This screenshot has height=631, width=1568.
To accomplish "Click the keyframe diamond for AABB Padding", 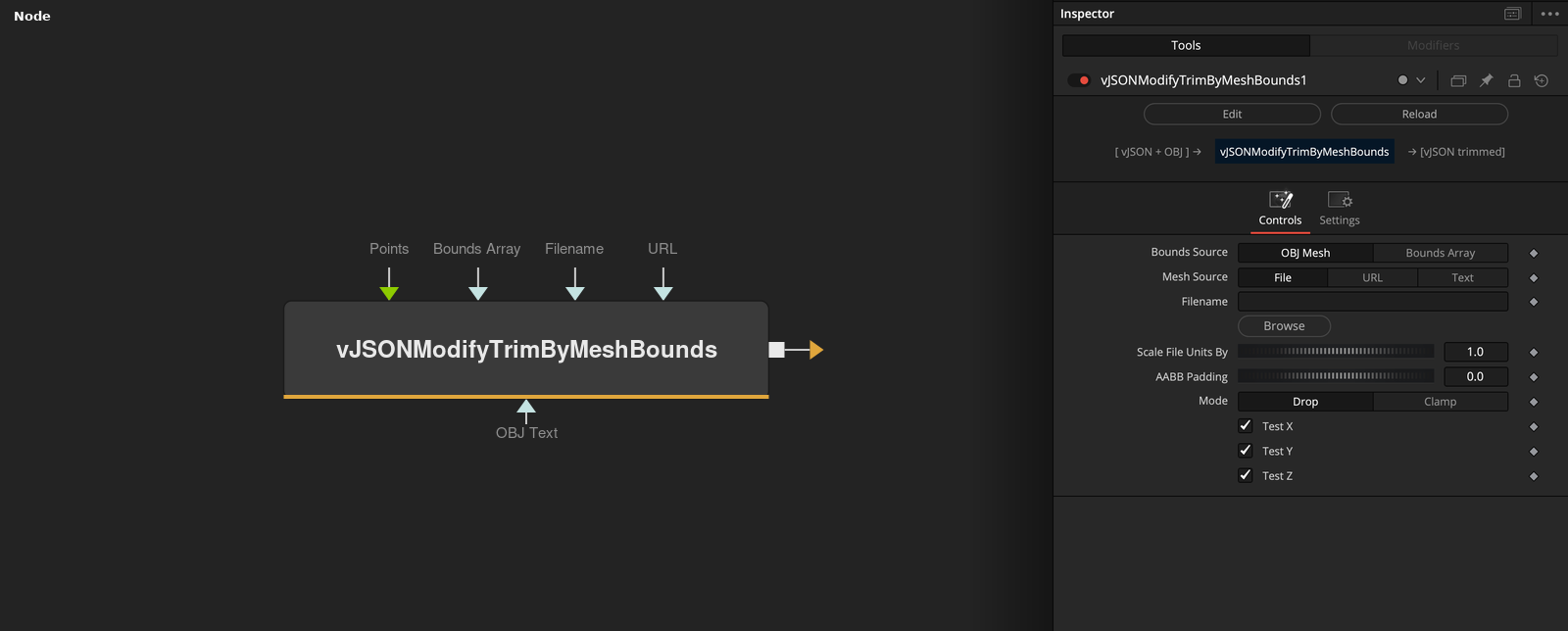I will (x=1534, y=377).
